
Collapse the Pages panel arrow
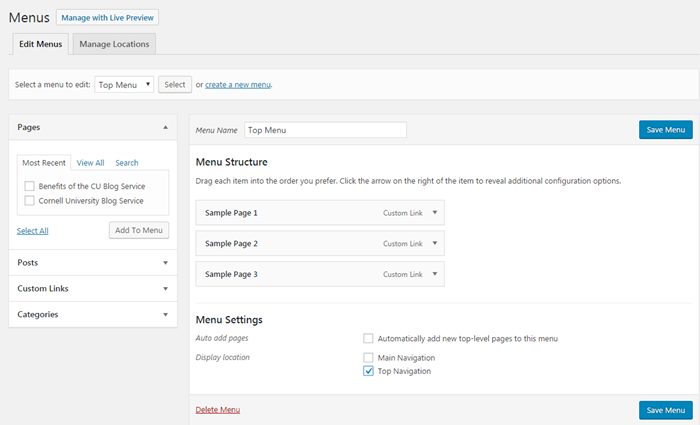click(166, 127)
